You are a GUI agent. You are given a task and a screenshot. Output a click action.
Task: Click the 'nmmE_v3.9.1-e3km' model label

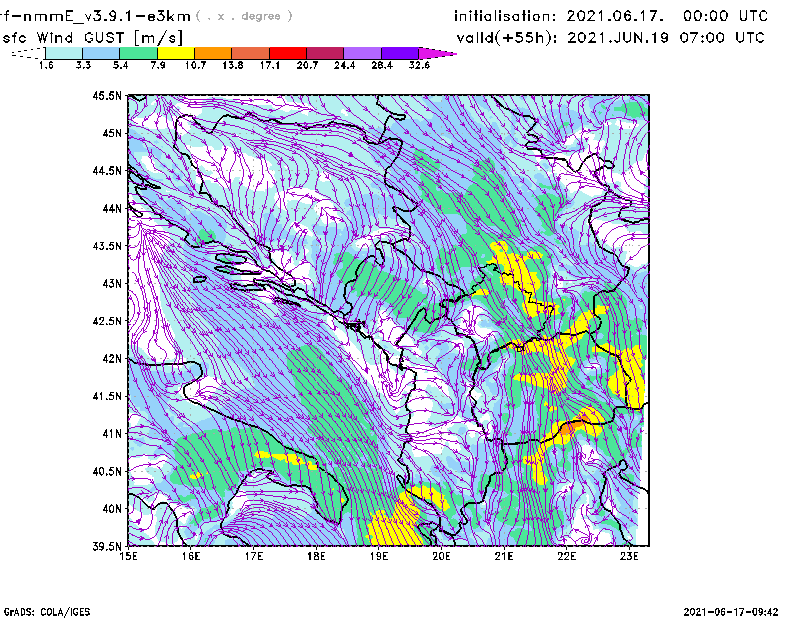click(x=107, y=16)
